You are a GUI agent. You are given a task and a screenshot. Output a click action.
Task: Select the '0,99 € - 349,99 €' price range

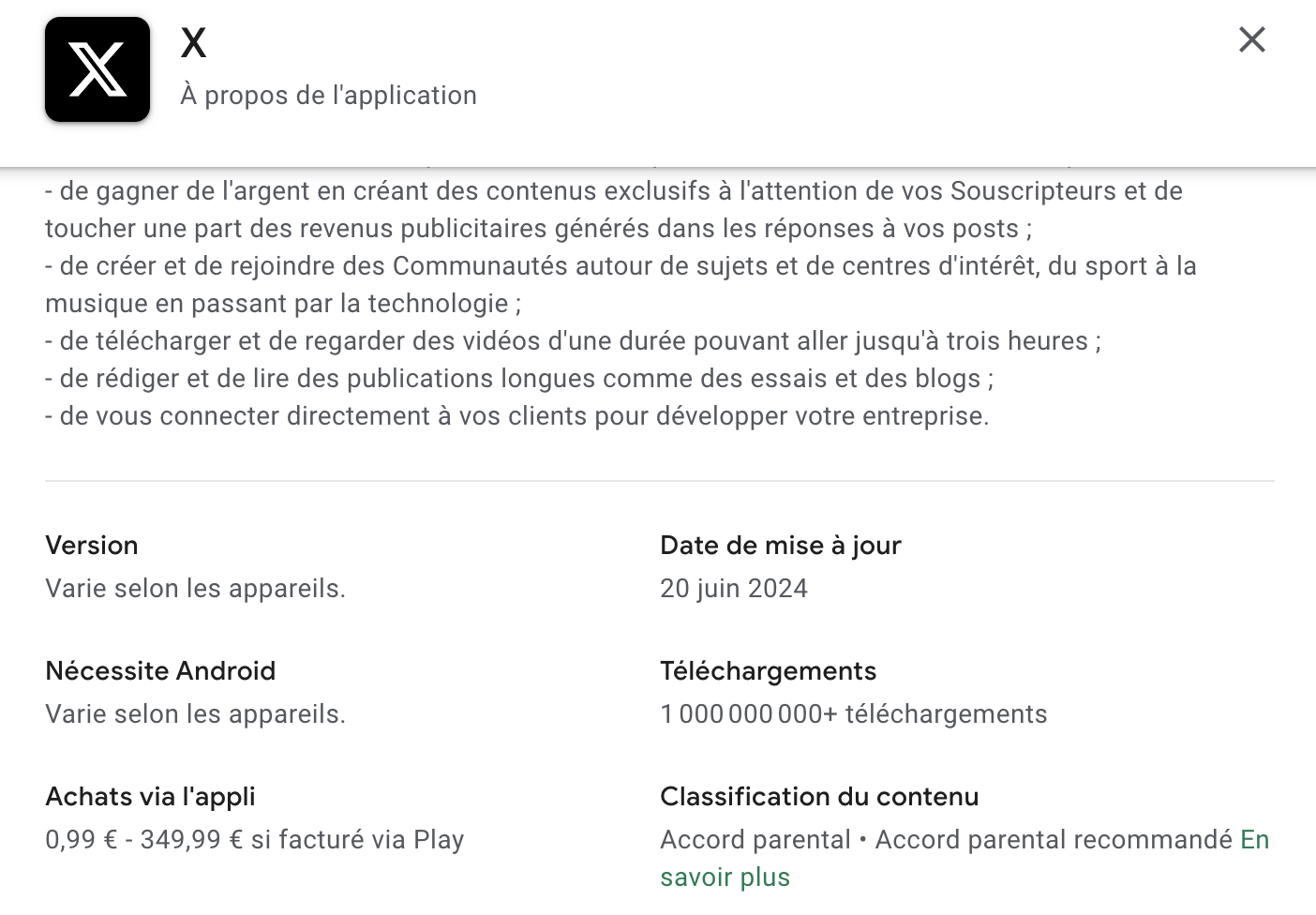(x=143, y=840)
